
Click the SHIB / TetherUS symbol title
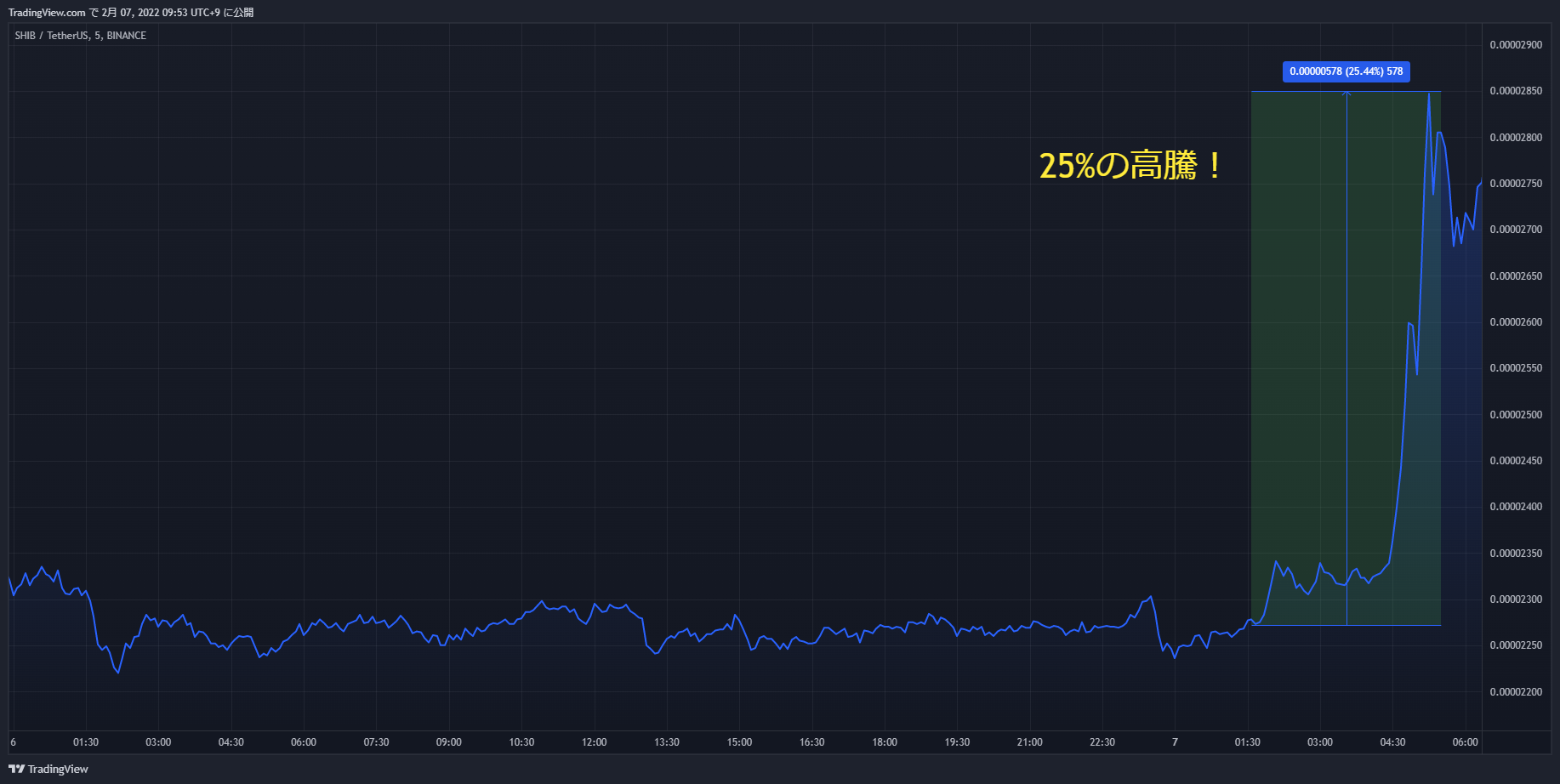pos(81,36)
